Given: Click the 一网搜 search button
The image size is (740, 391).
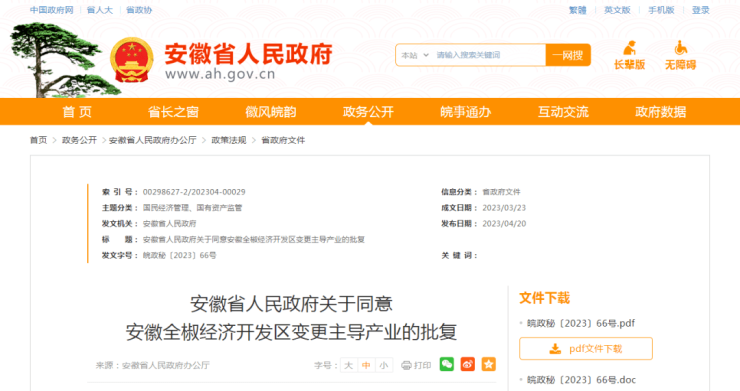Looking at the screenshot, I should point(568,55).
